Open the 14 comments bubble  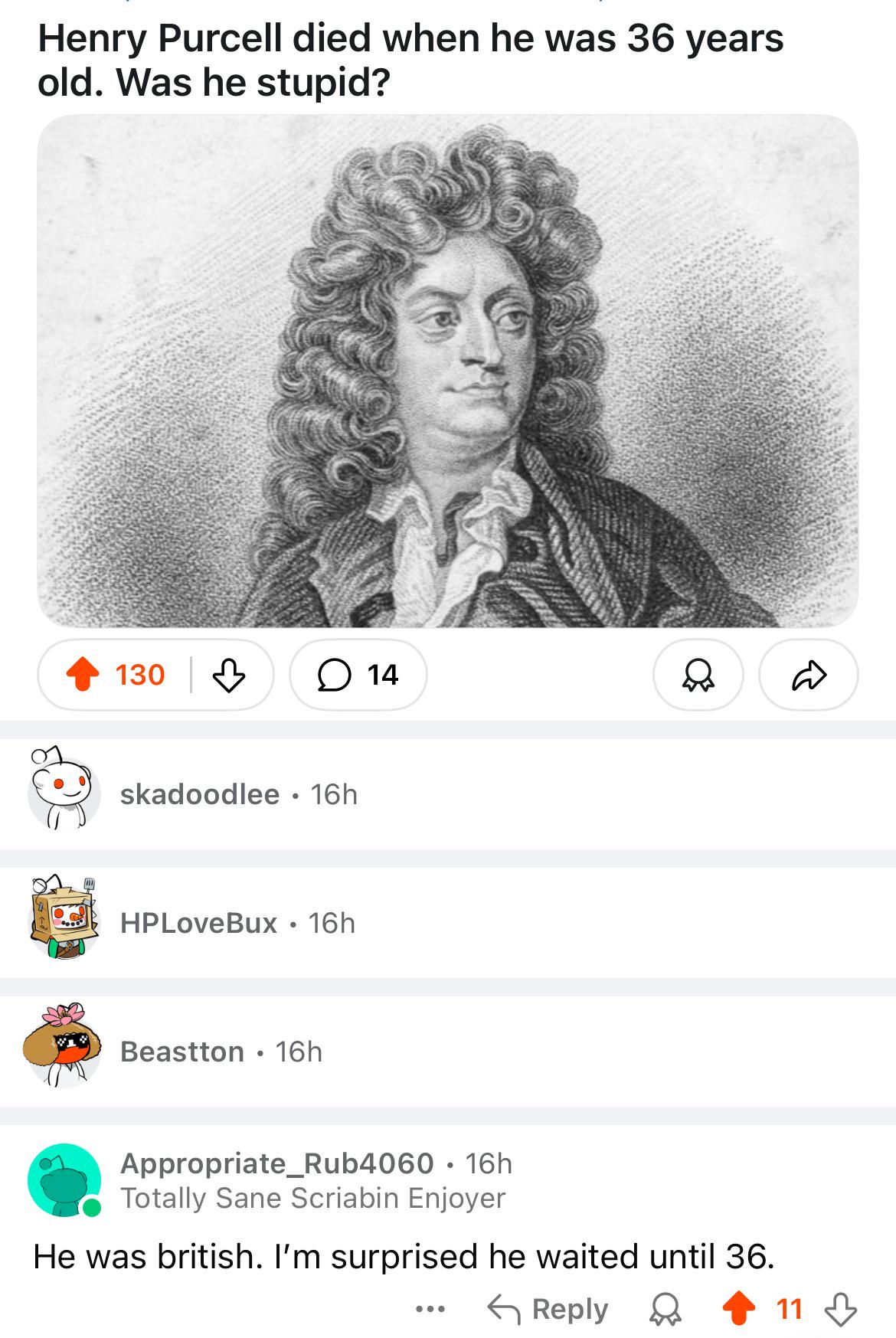coord(358,675)
